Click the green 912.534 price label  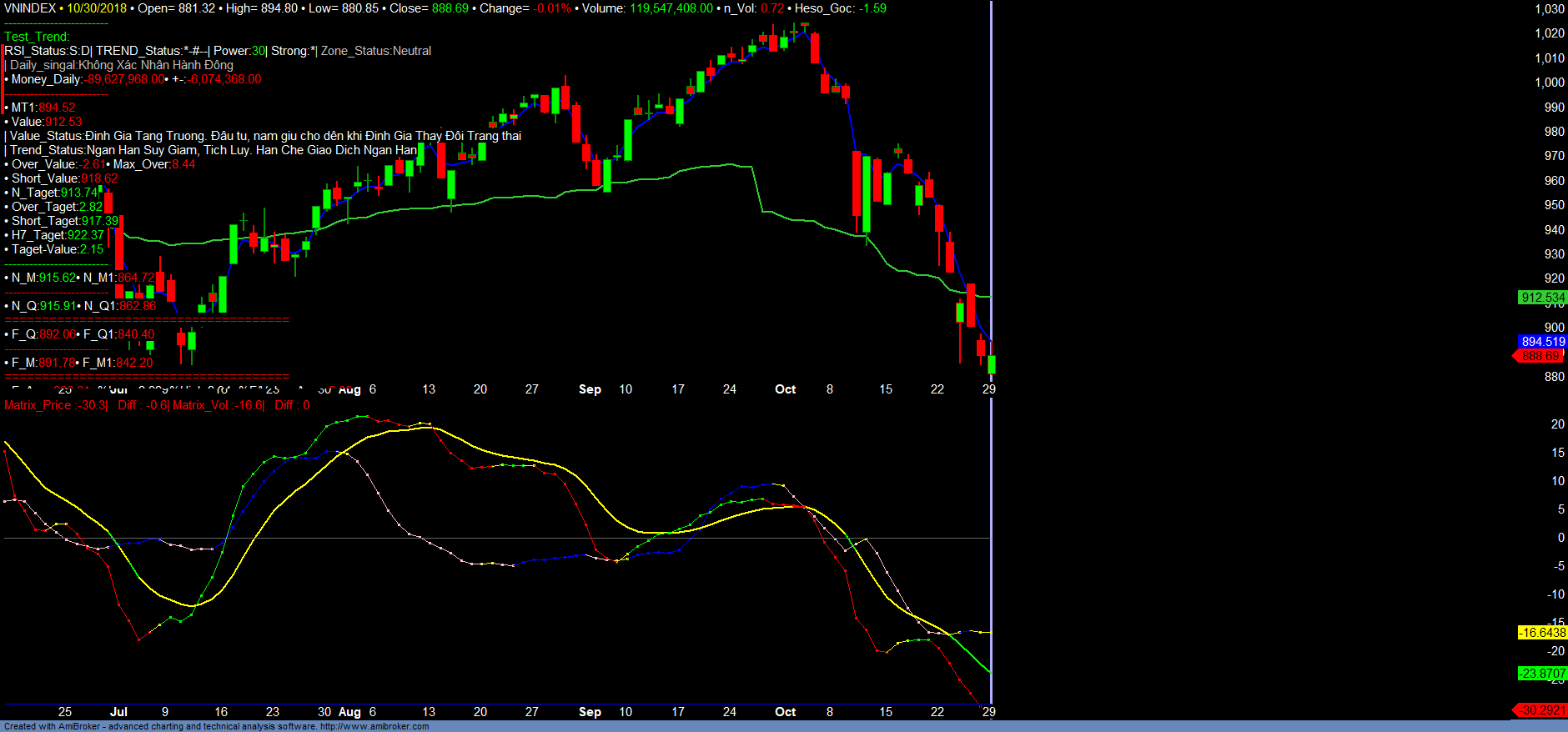(1542, 298)
